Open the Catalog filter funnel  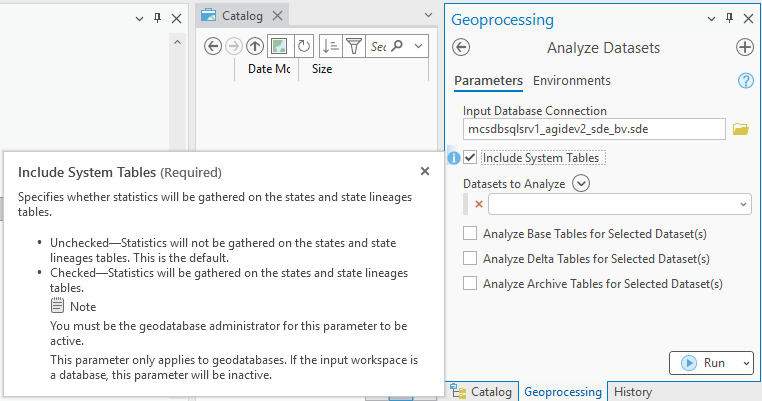(353, 46)
